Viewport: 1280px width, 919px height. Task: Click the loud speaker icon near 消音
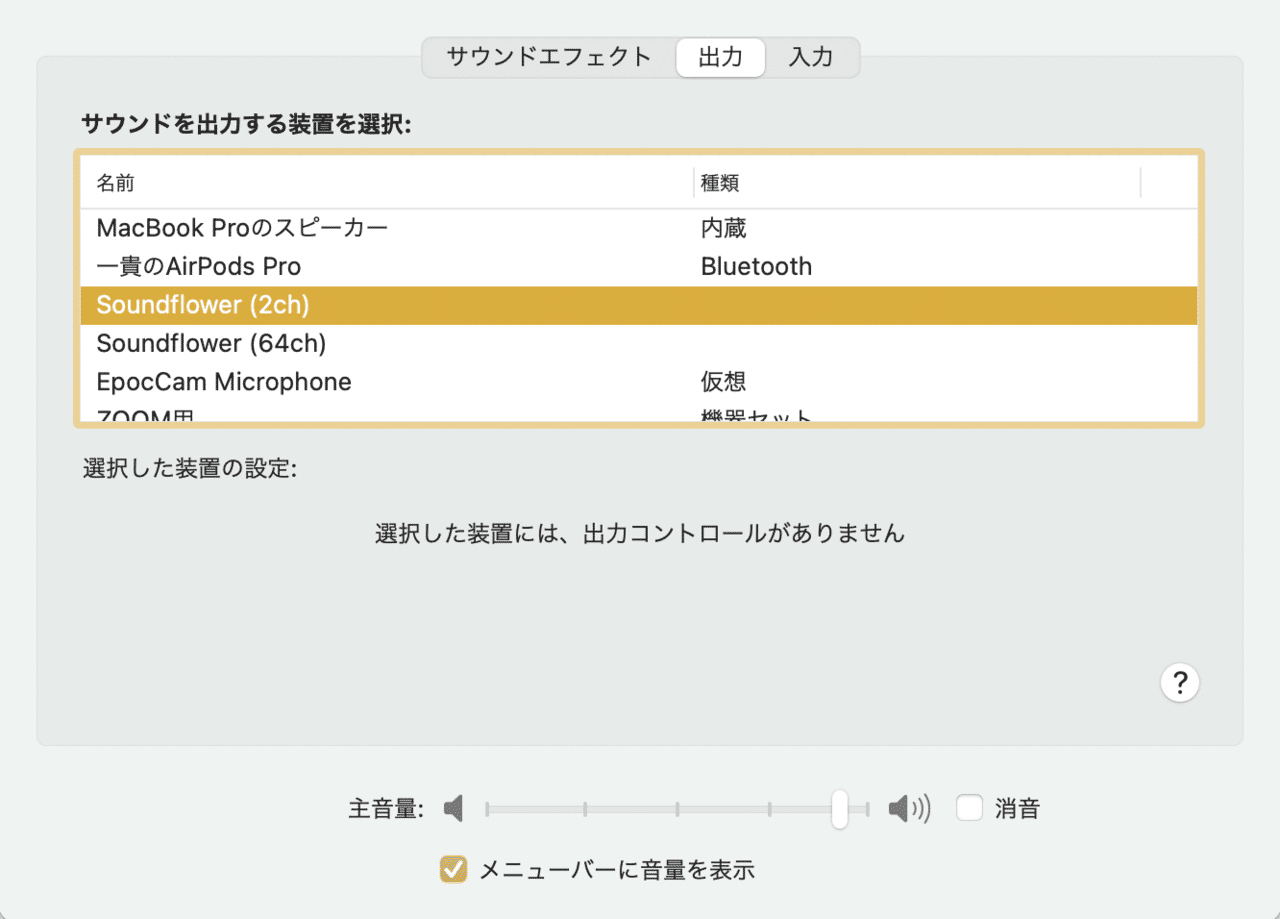pyautogui.click(x=907, y=808)
